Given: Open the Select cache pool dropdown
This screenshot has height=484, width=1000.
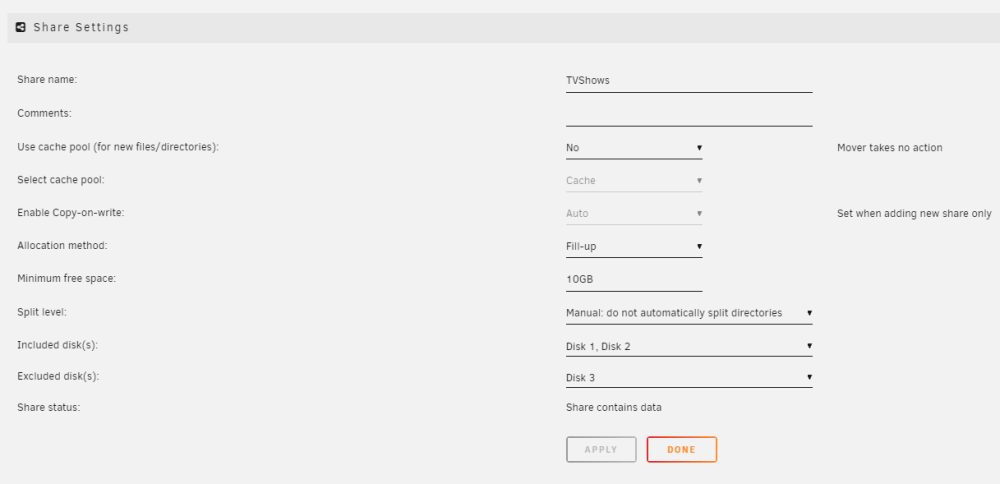Looking at the screenshot, I should click(634, 180).
